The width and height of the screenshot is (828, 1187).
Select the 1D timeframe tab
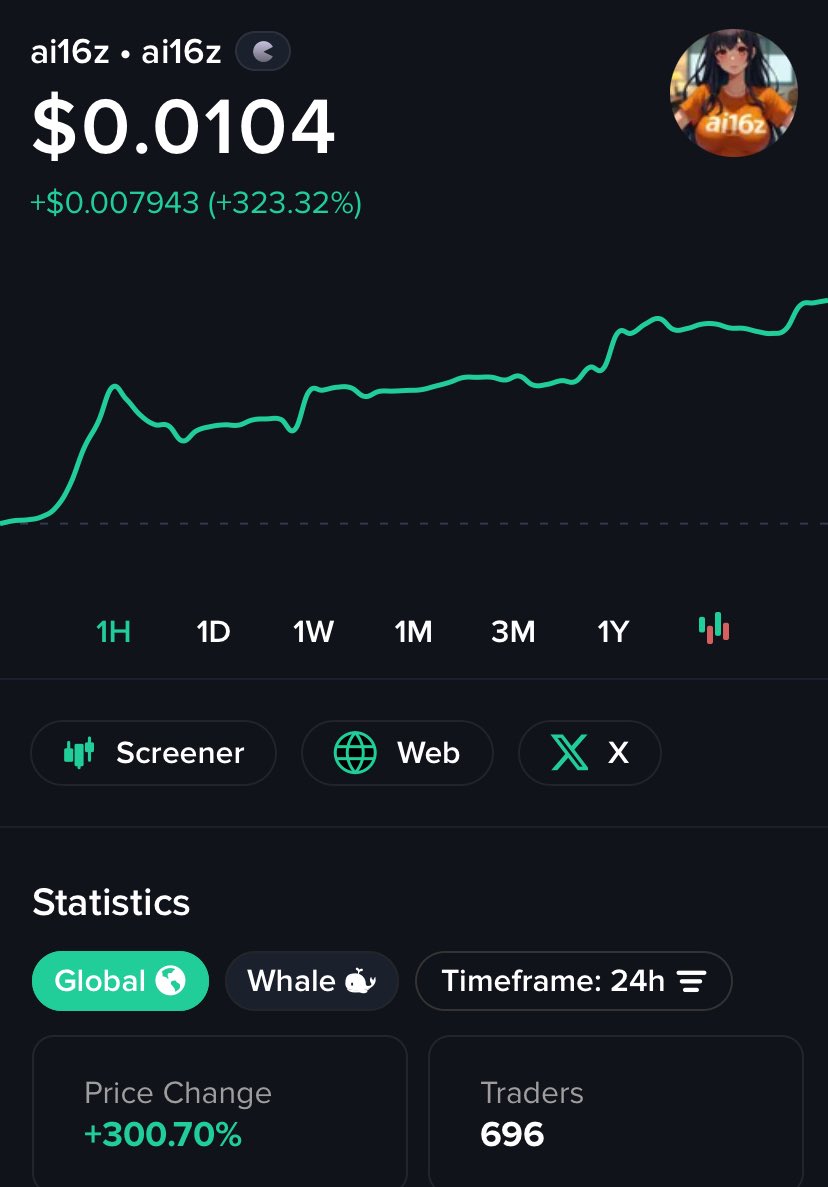click(x=213, y=631)
